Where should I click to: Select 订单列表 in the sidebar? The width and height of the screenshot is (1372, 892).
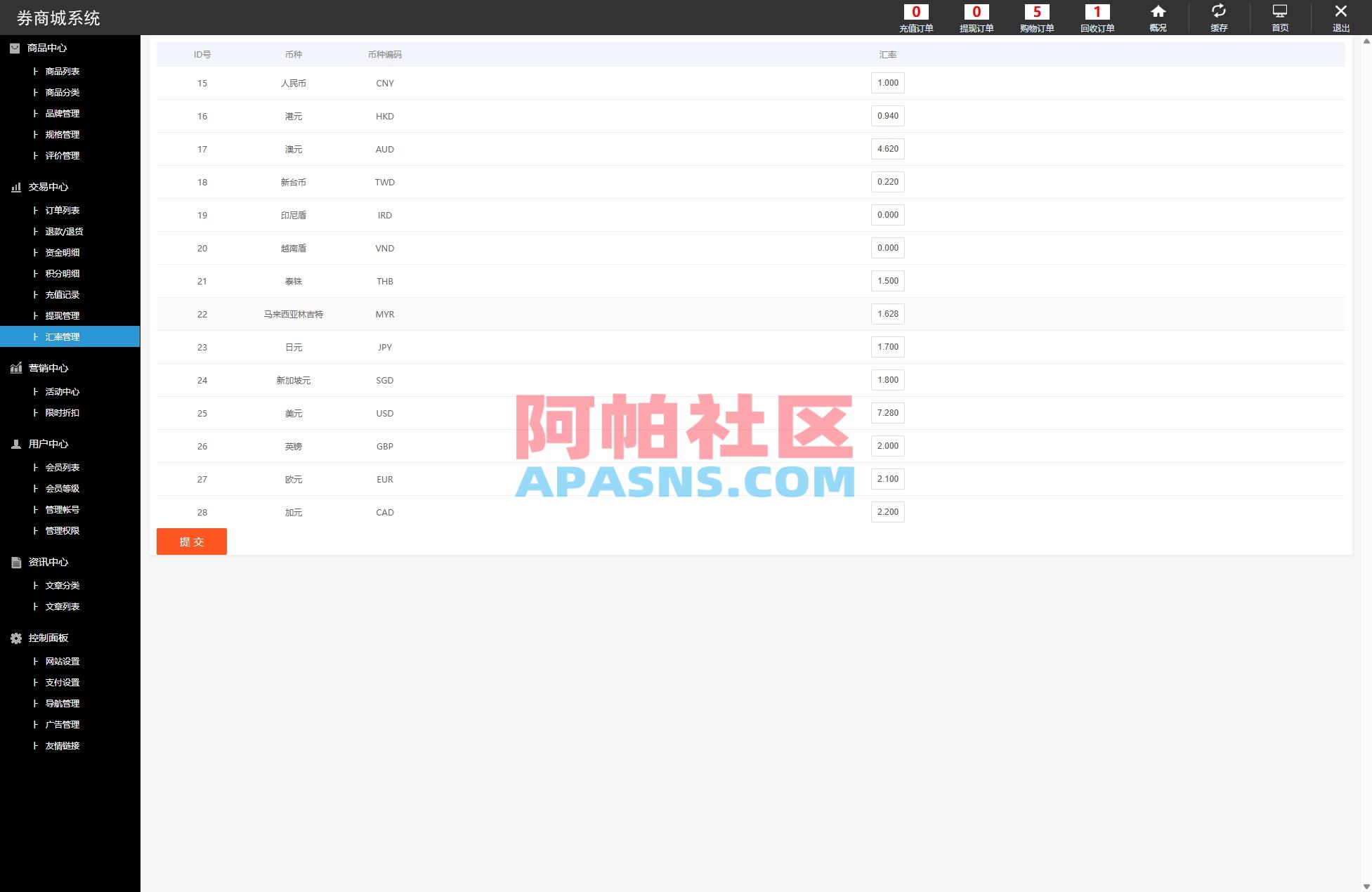tap(62, 210)
